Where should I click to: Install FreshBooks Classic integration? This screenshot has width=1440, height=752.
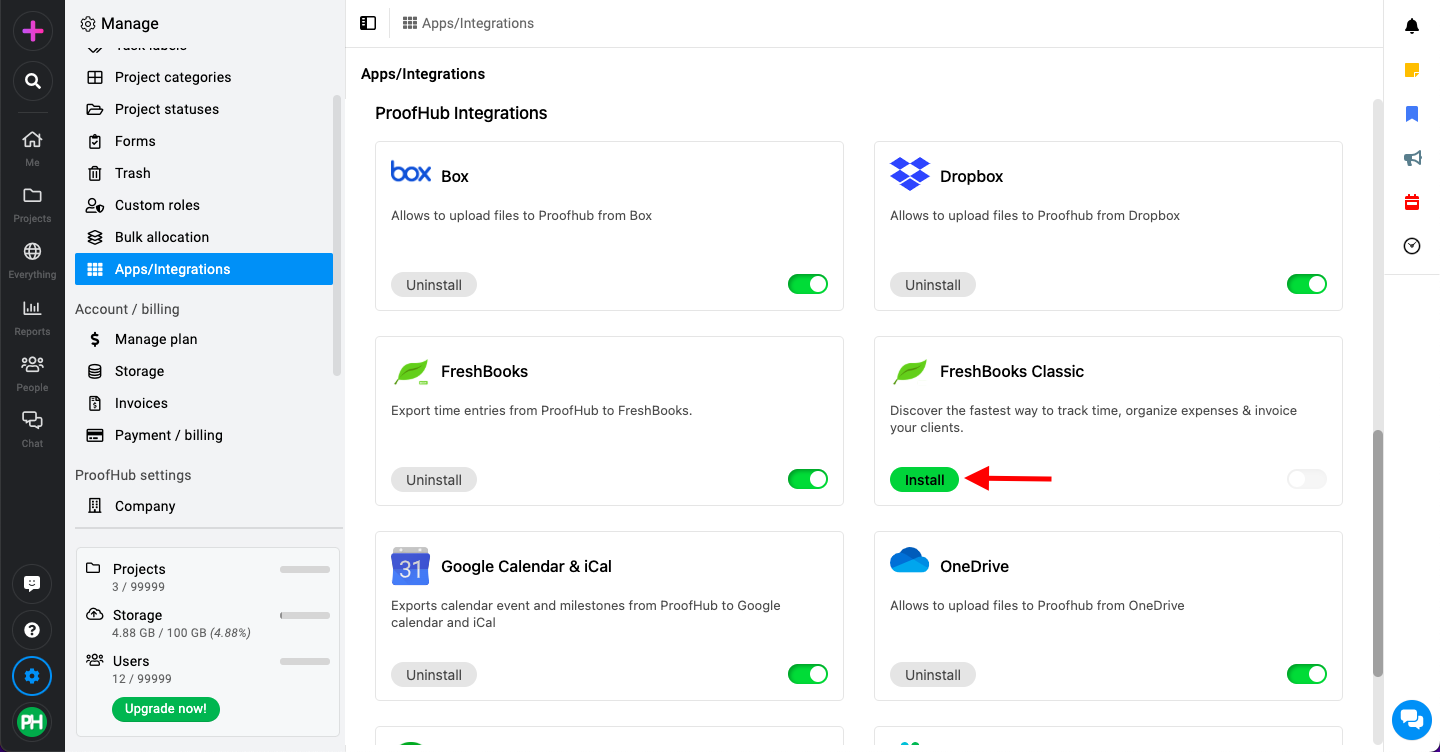[924, 480]
